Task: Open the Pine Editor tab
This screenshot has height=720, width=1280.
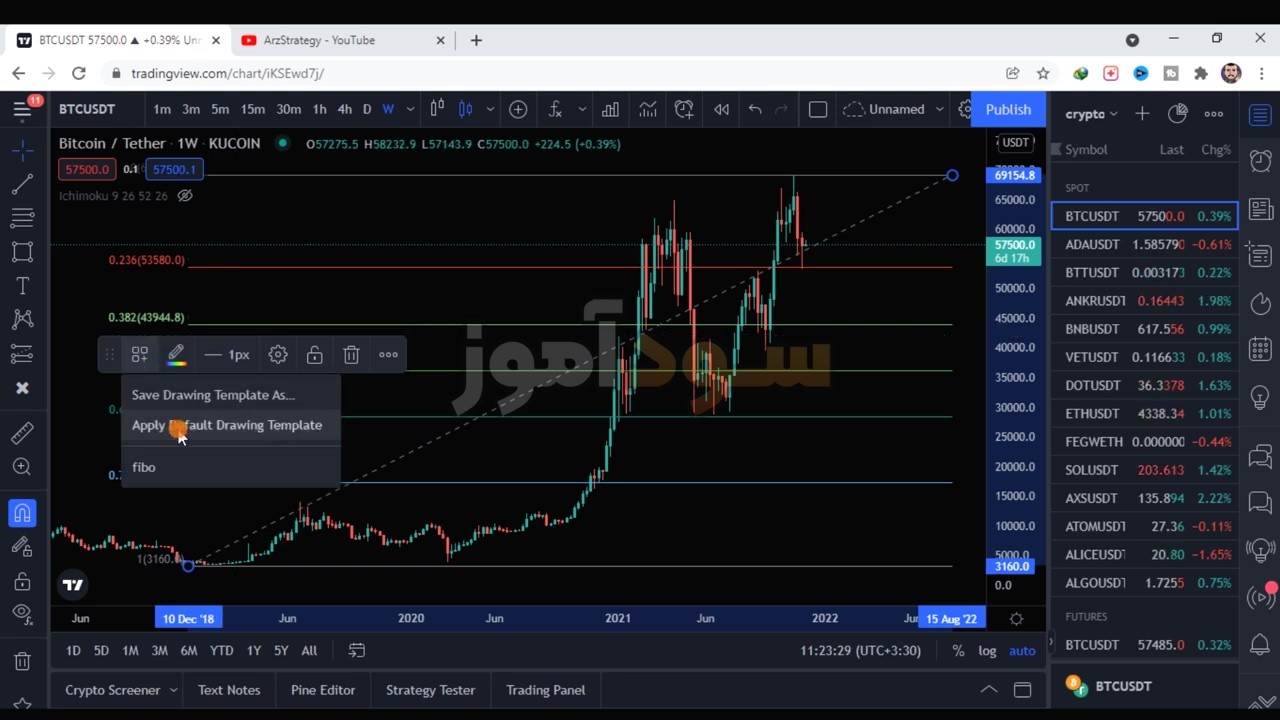Action: 323,690
